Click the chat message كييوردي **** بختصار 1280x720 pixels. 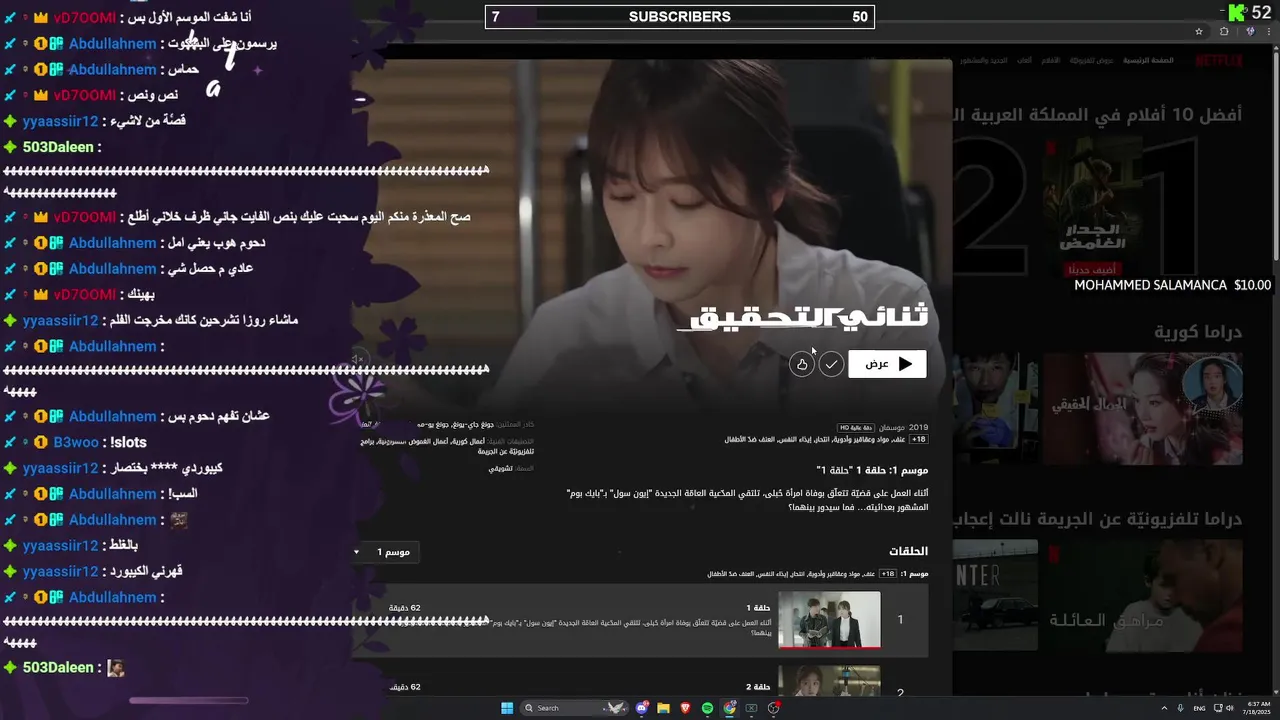pos(165,468)
